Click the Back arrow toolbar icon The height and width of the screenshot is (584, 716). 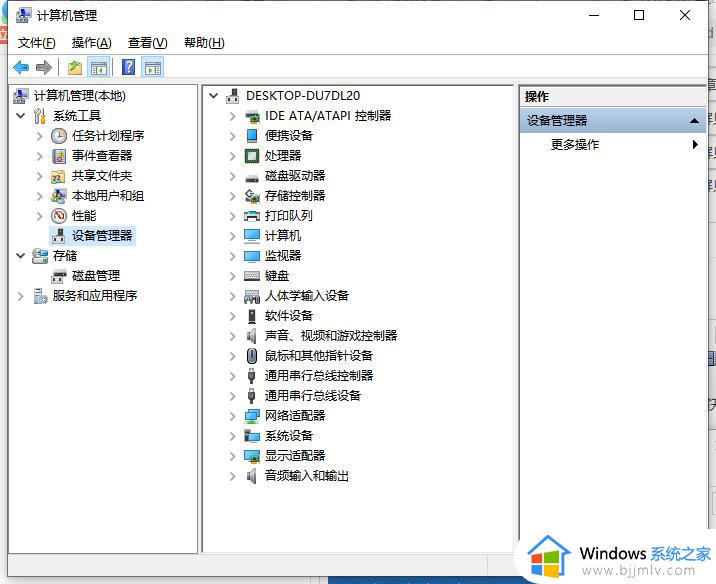click(x=21, y=68)
